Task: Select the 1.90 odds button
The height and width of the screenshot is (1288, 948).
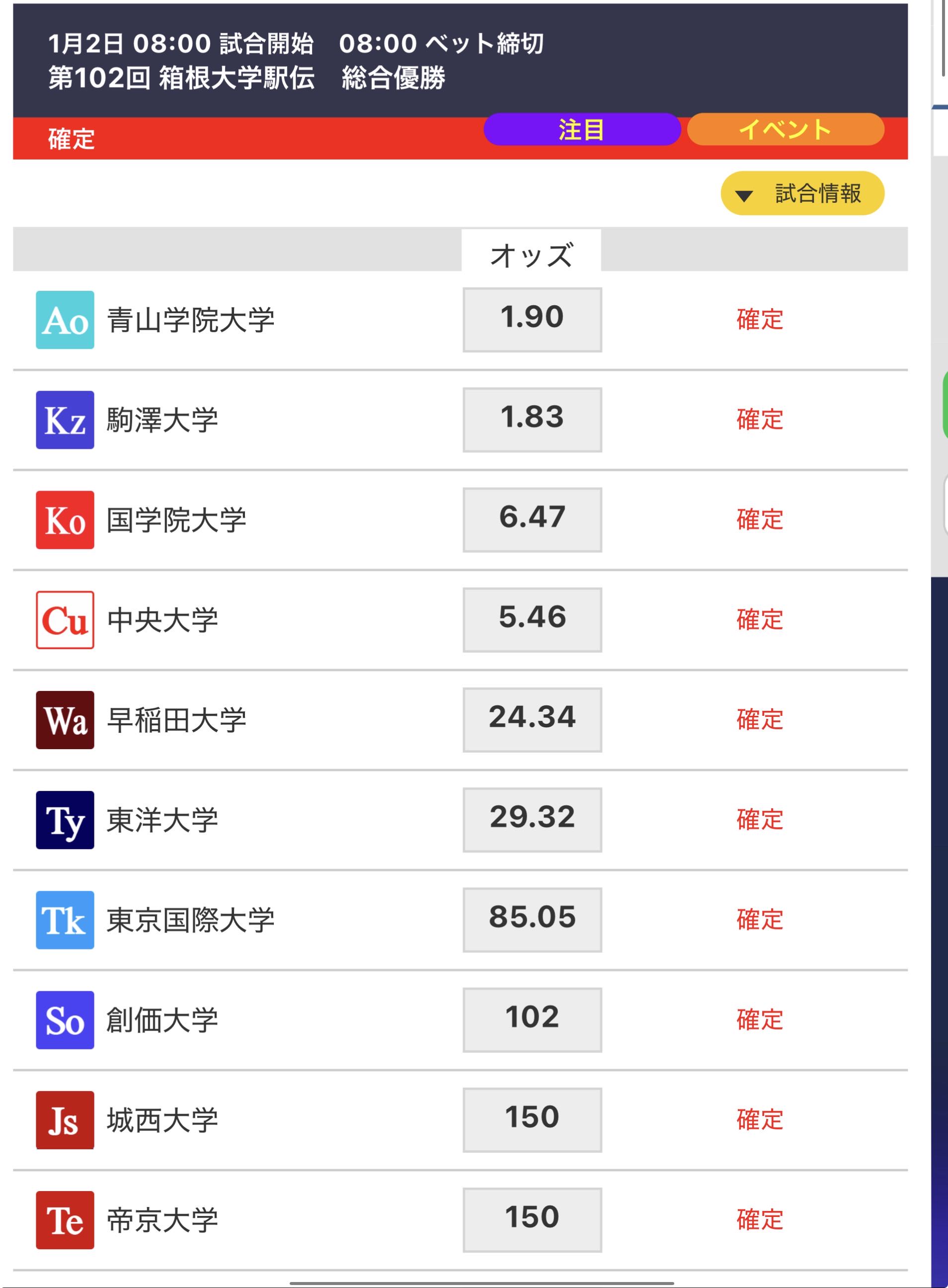Action: pos(532,320)
